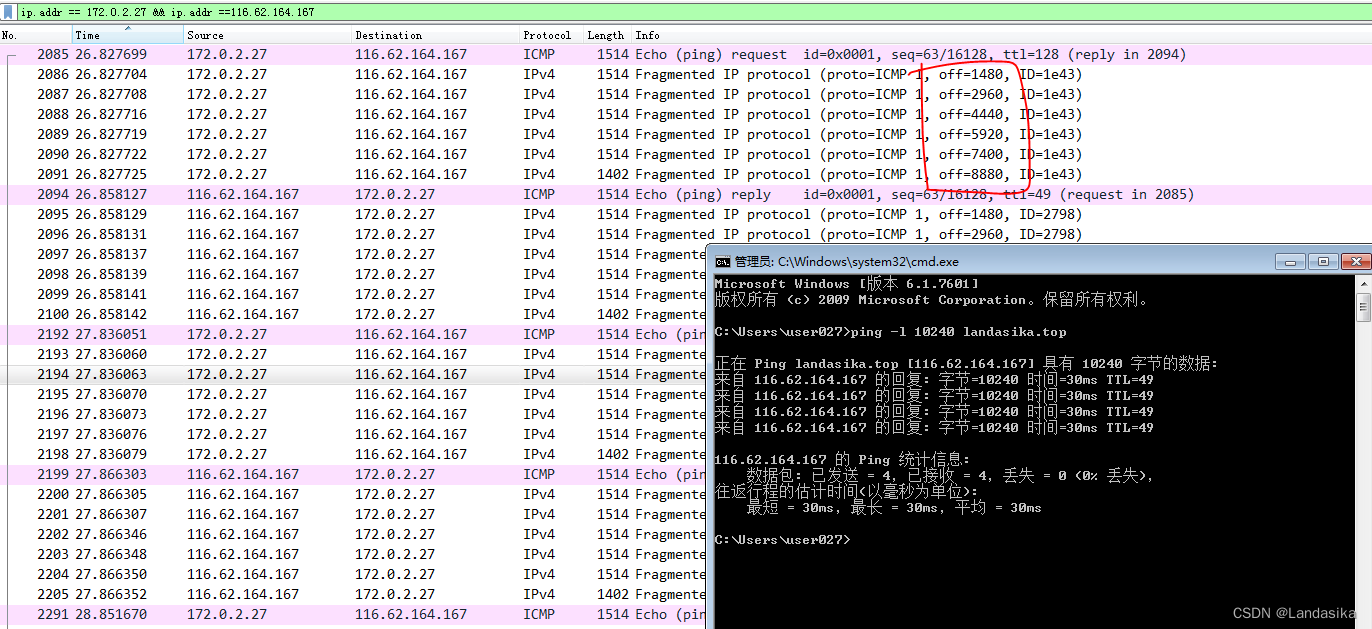Viewport: 1372px width, 629px height.
Task: Select packet 2204 at time 27.866350
Action: [353, 574]
